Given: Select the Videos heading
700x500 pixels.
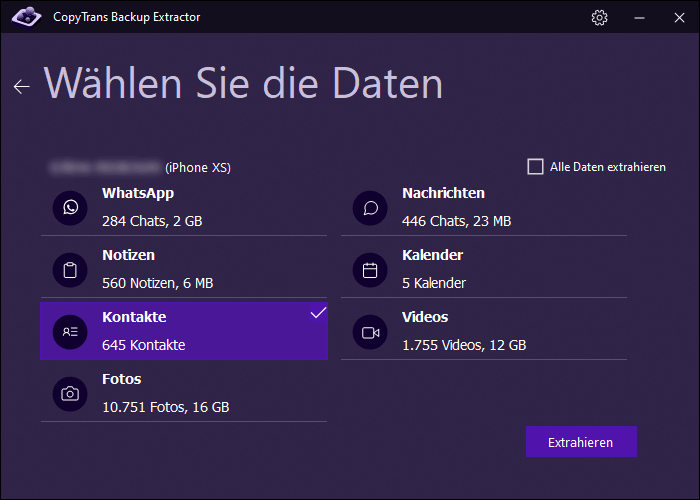Looking at the screenshot, I should tap(425, 317).
